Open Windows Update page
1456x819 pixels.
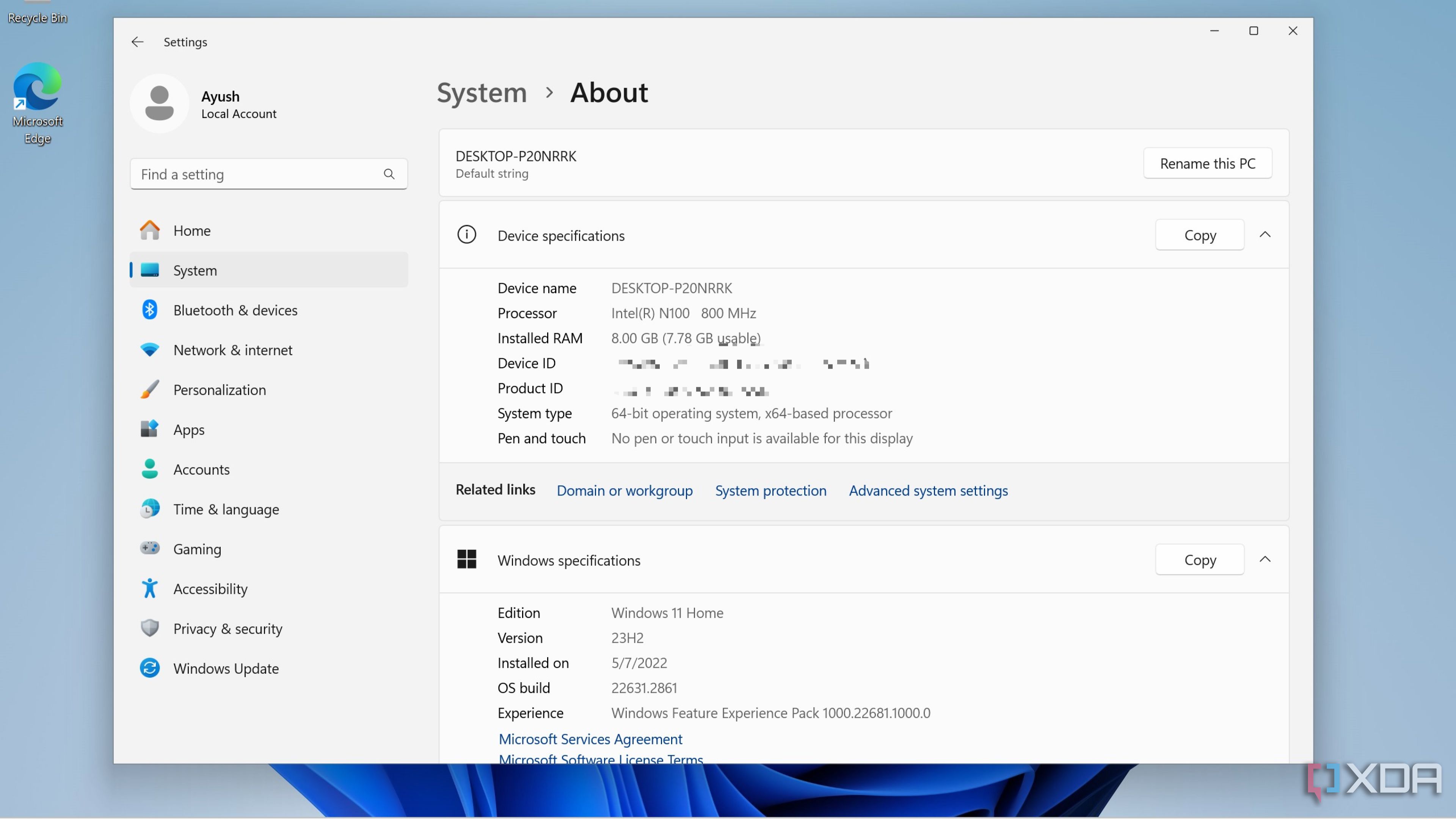tap(226, 668)
